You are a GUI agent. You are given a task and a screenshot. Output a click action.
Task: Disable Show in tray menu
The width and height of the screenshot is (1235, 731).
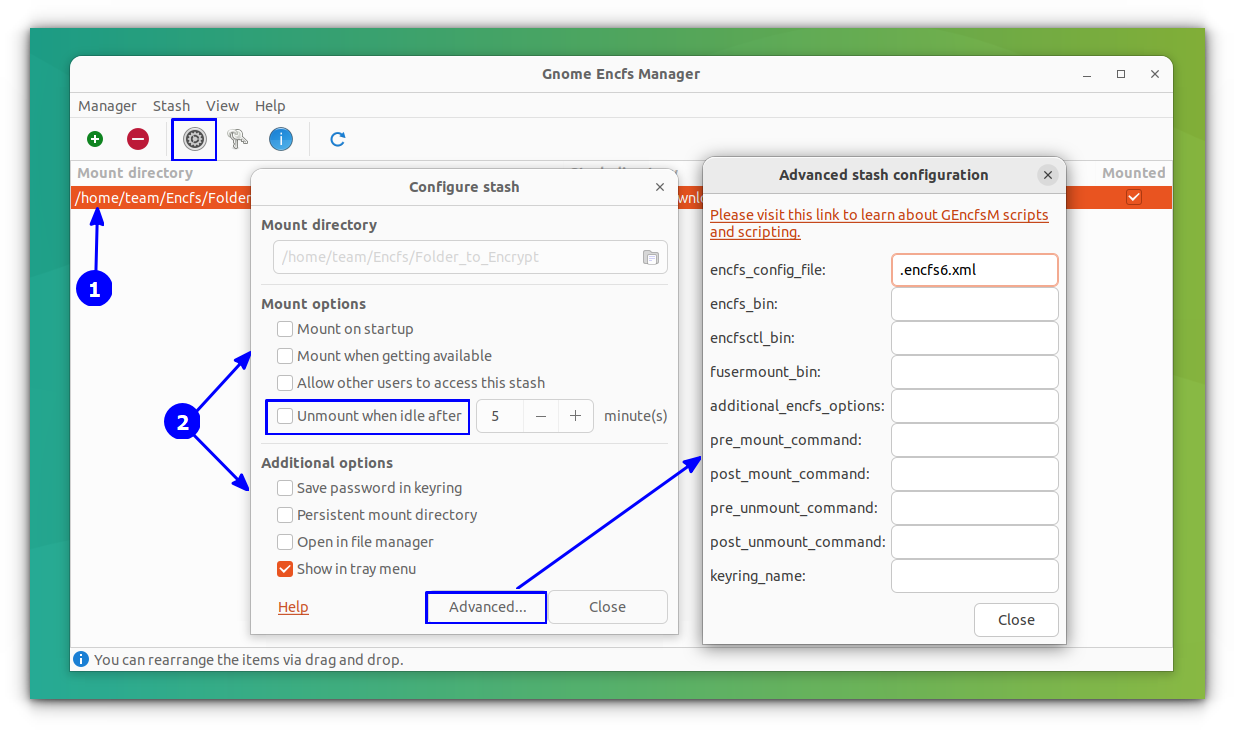pos(285,568)
